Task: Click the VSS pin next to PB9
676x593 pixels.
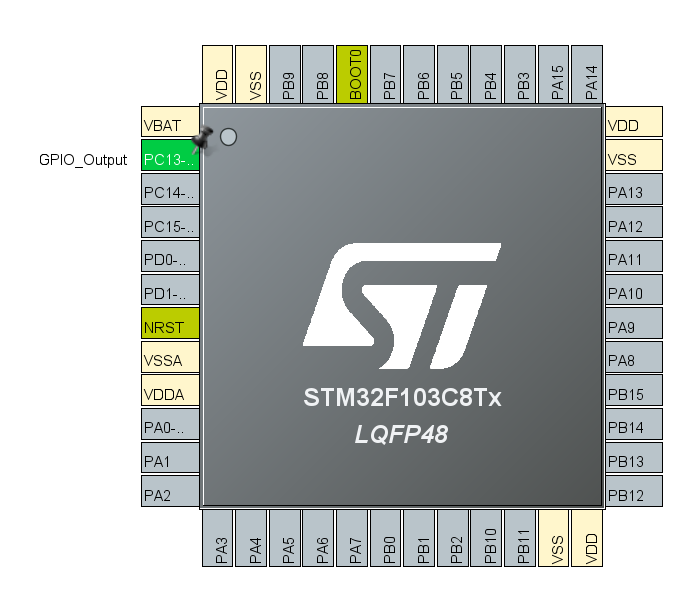Action: click(251, 74)
